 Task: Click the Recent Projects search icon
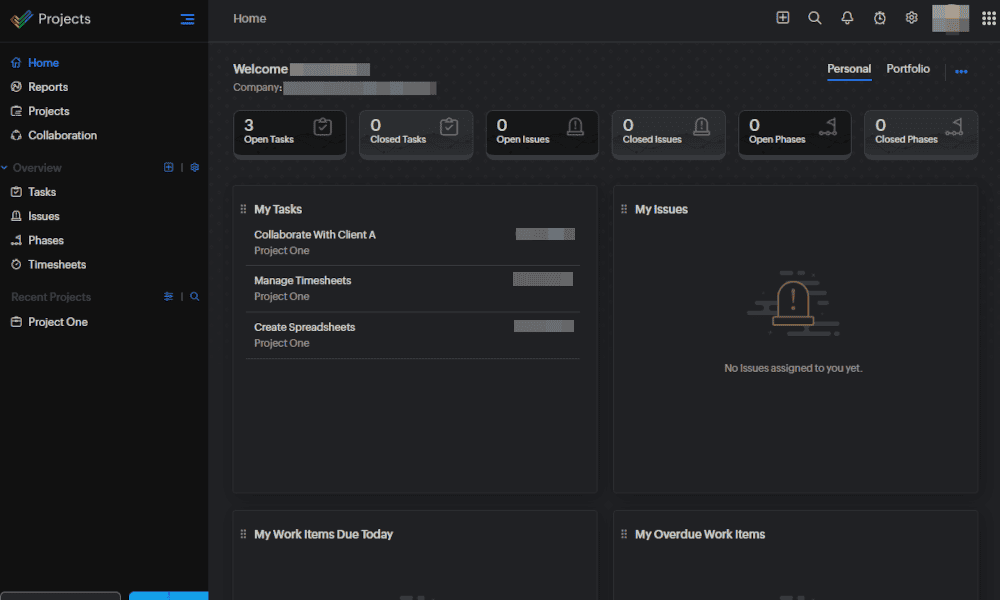[195, 296]
